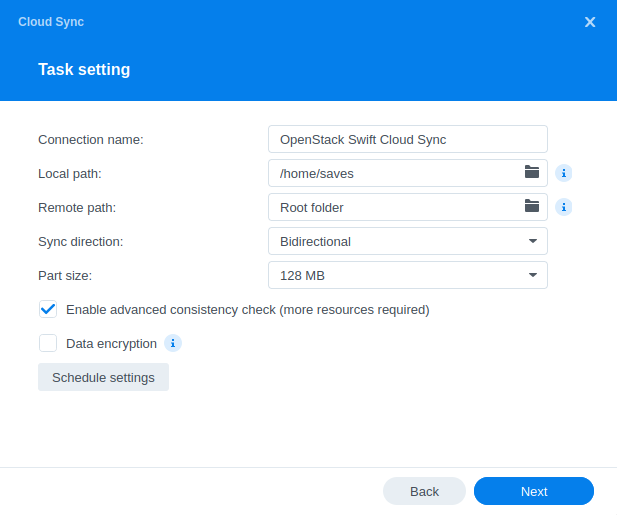Go Back to previous wizard step

click(424, 491)
